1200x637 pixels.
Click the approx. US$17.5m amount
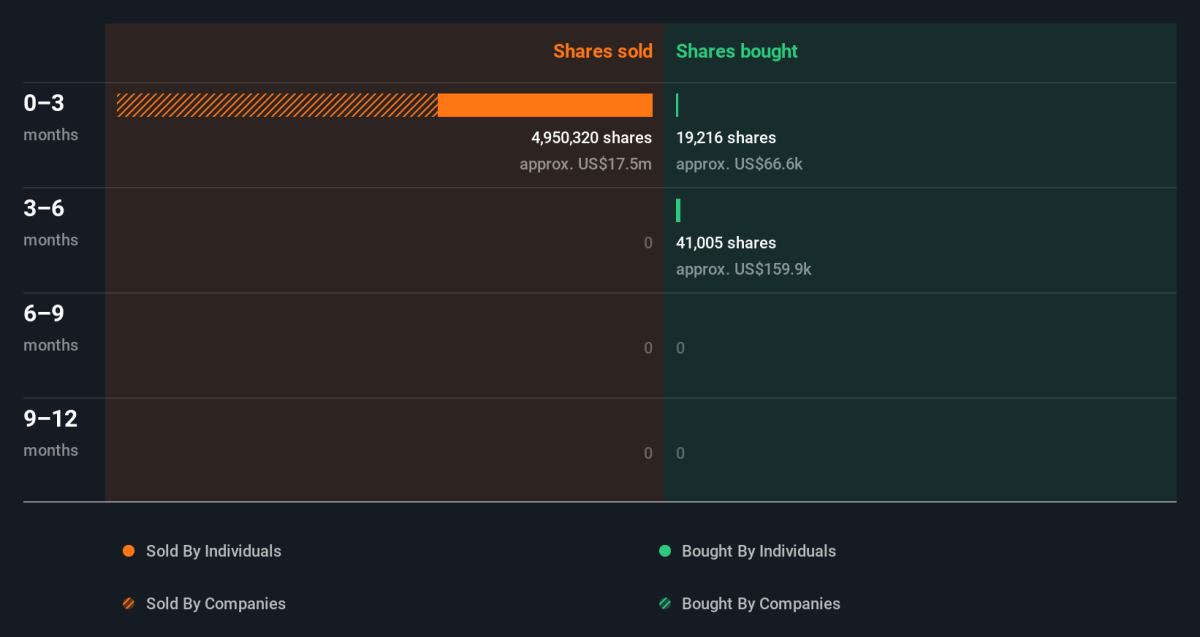[x=585, y=164]
